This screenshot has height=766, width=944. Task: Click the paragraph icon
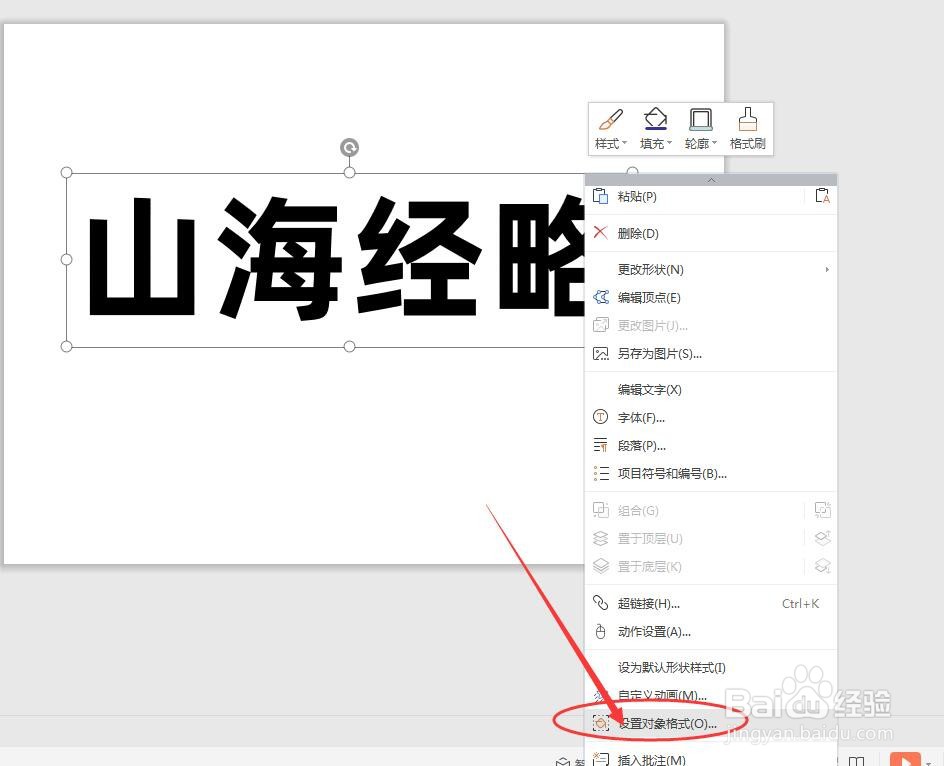point(600,445)
